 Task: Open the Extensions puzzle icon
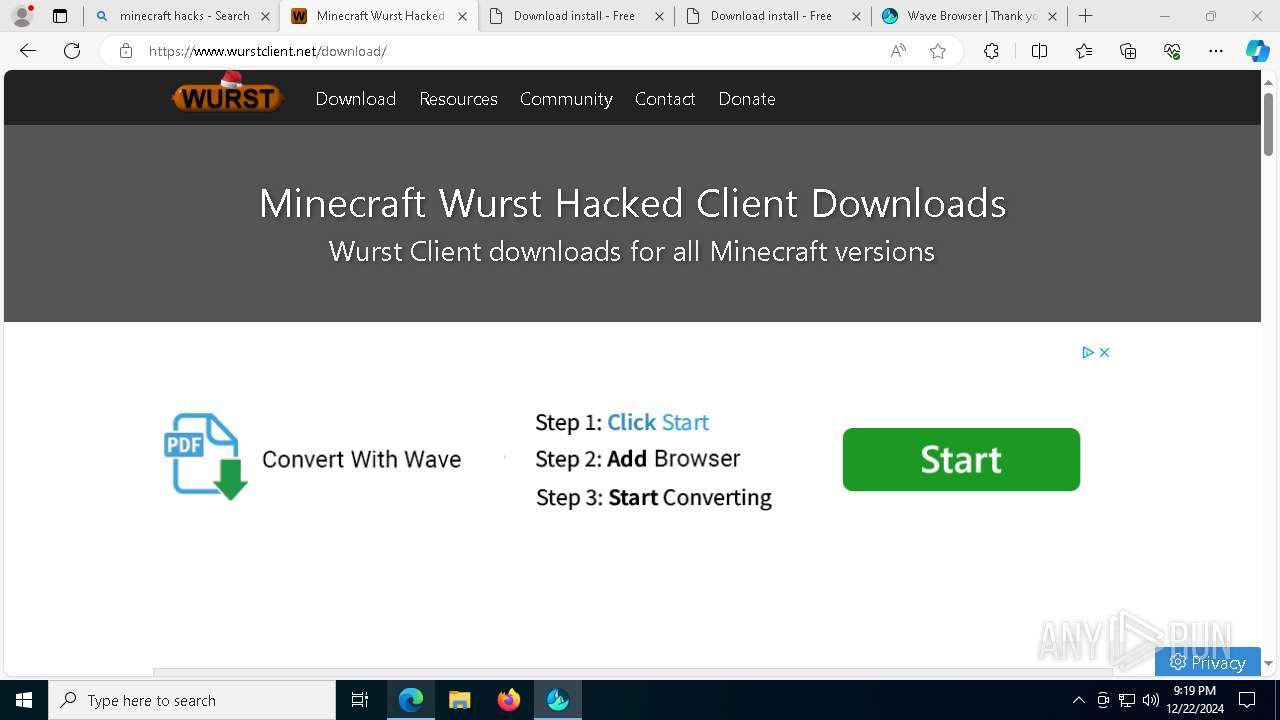point(991,51)
